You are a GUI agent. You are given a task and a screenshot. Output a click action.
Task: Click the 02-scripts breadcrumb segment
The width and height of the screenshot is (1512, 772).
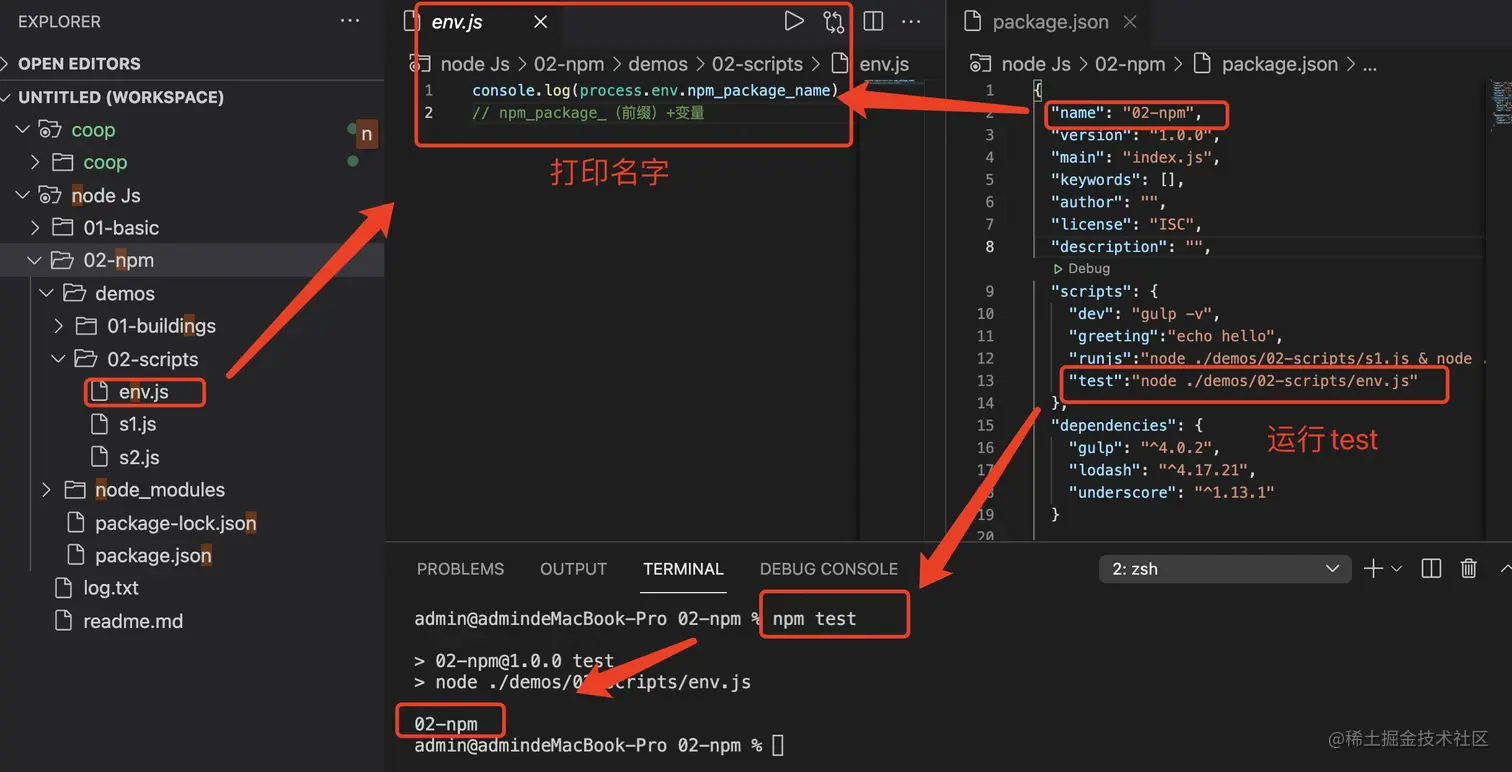(x=757, y=64)
